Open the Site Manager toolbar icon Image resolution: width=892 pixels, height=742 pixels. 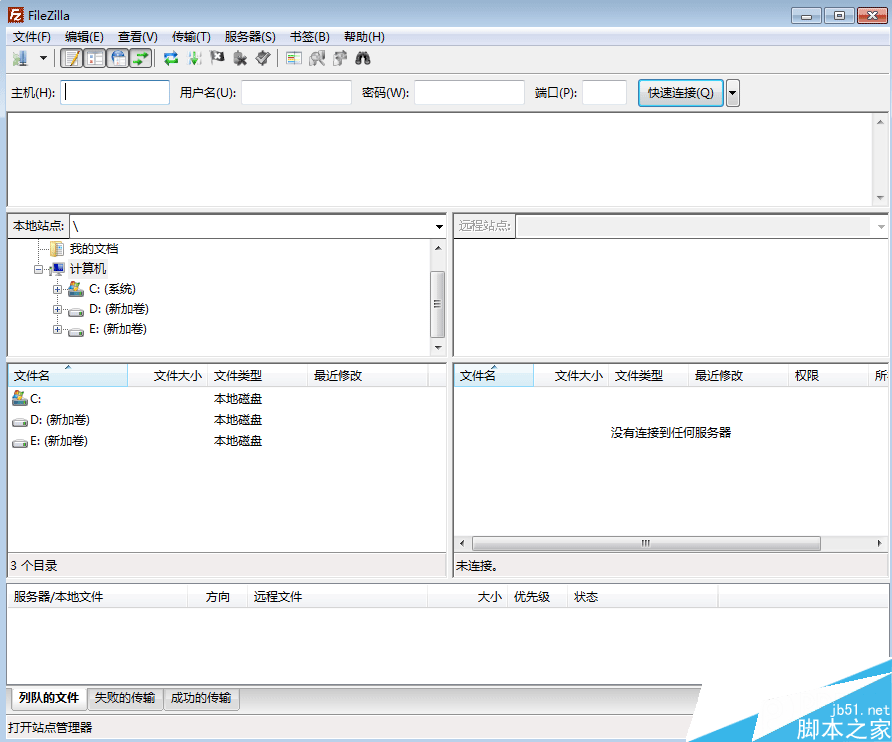(x=20, y=58)
